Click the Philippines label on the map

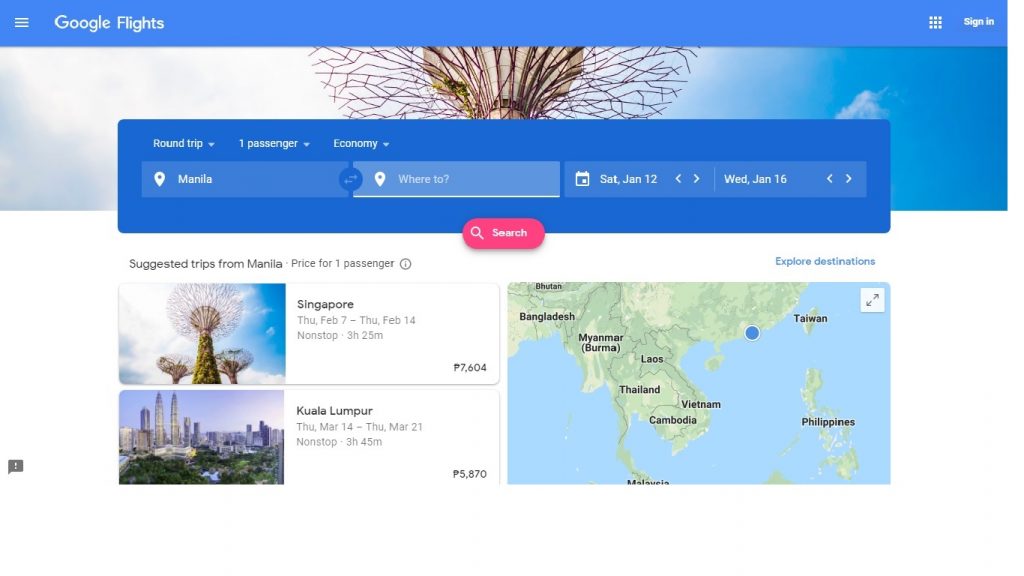(828, 422)
